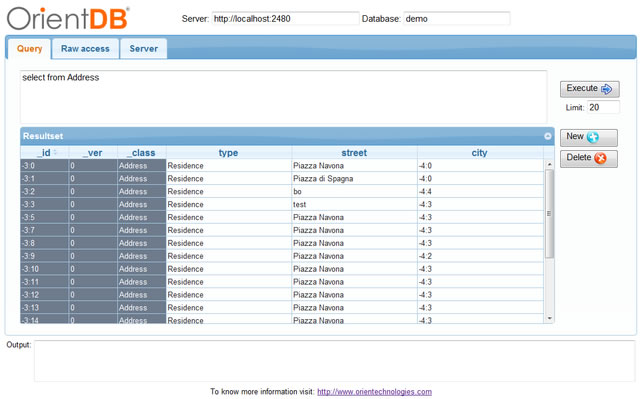Screen dimensions: 640x399
Task: Focus the Server URL field
Action: pyautogui.click(x=285, y=19)
